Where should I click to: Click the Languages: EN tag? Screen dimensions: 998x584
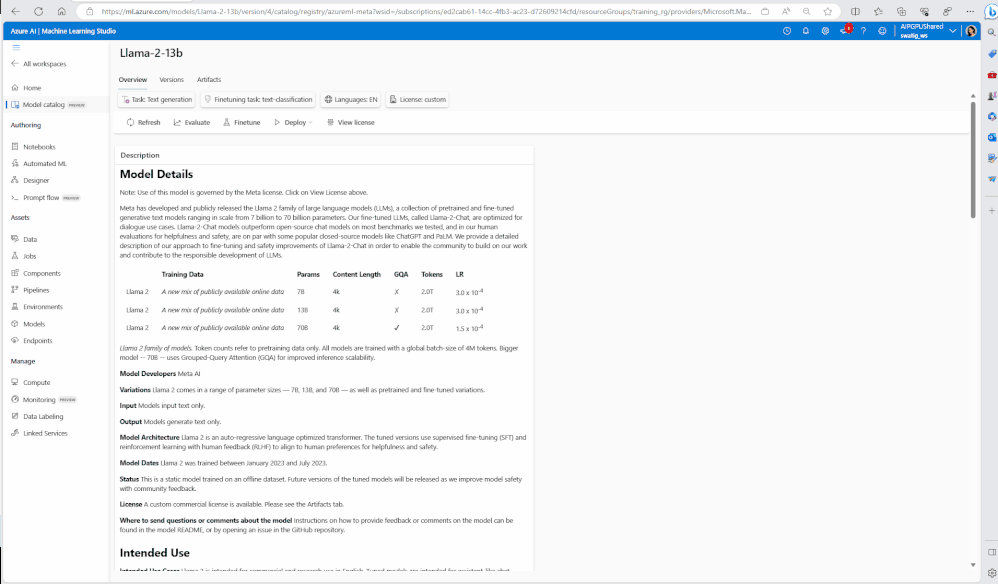click(x=351, y=99)
